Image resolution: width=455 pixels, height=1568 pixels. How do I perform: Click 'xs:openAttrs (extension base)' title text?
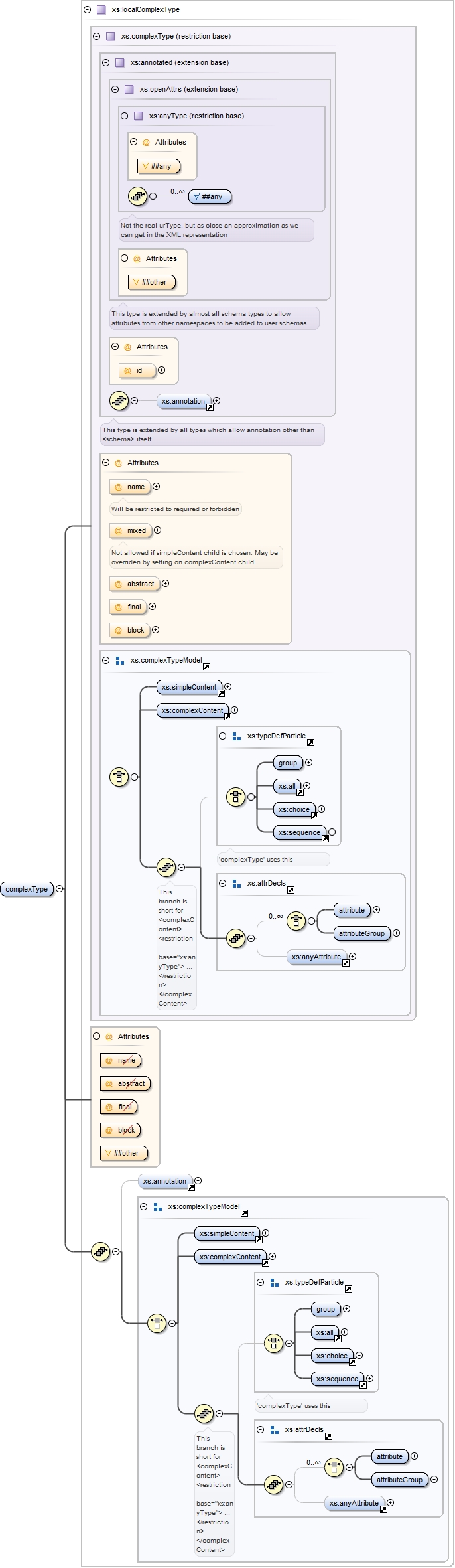pyautogui.click(x=189, y=90)
